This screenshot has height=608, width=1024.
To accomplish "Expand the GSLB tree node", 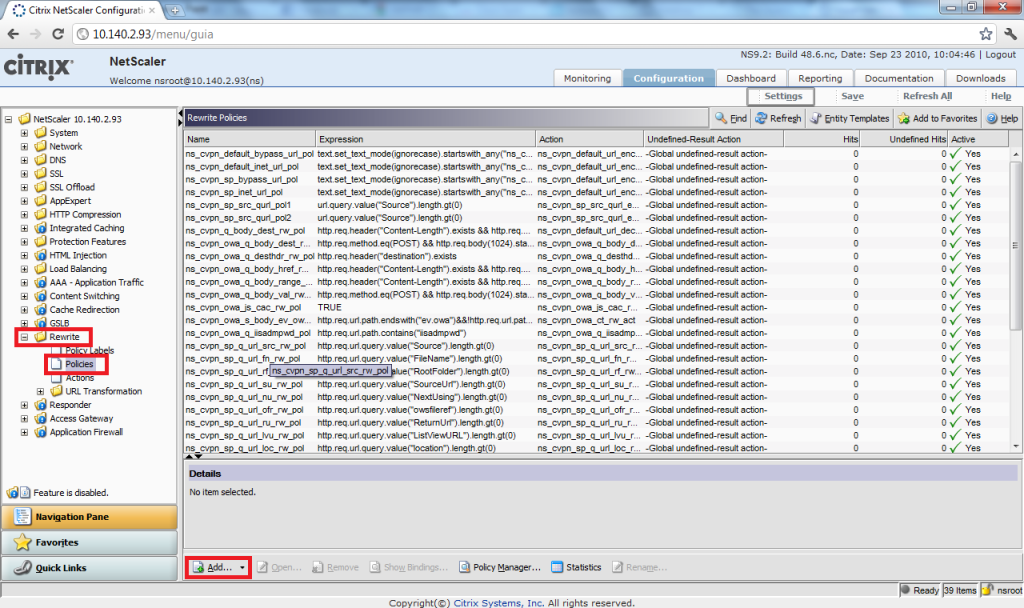I will click(x=25, y=323).
